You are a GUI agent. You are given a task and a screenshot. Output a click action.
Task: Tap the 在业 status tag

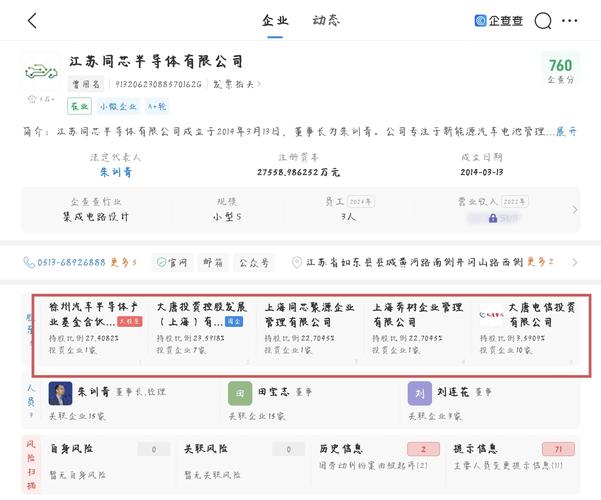point(79,106)
